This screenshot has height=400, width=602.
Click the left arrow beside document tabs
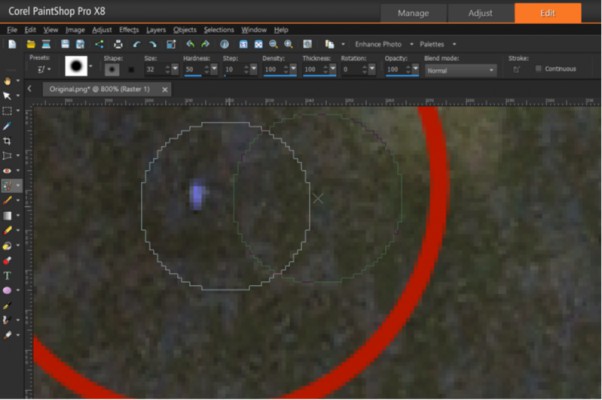[30, 89]
